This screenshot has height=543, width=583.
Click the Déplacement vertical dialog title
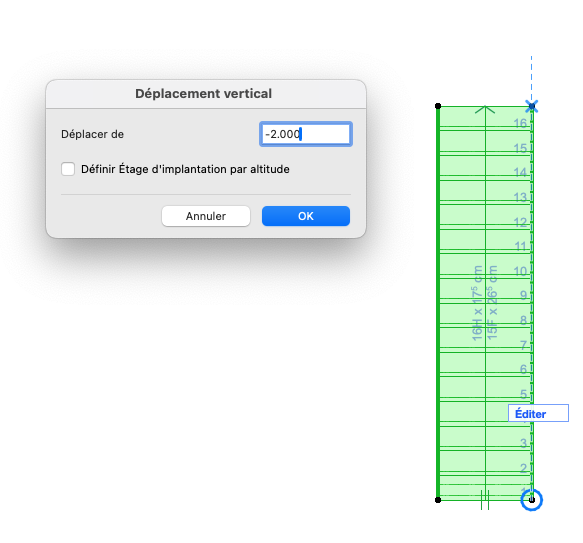pyautogui.click(x=203, y=94)
